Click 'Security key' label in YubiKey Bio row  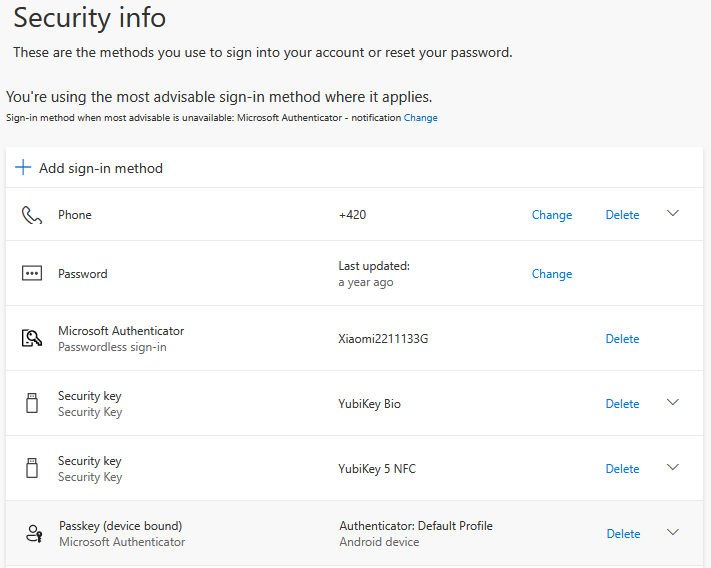90,396
